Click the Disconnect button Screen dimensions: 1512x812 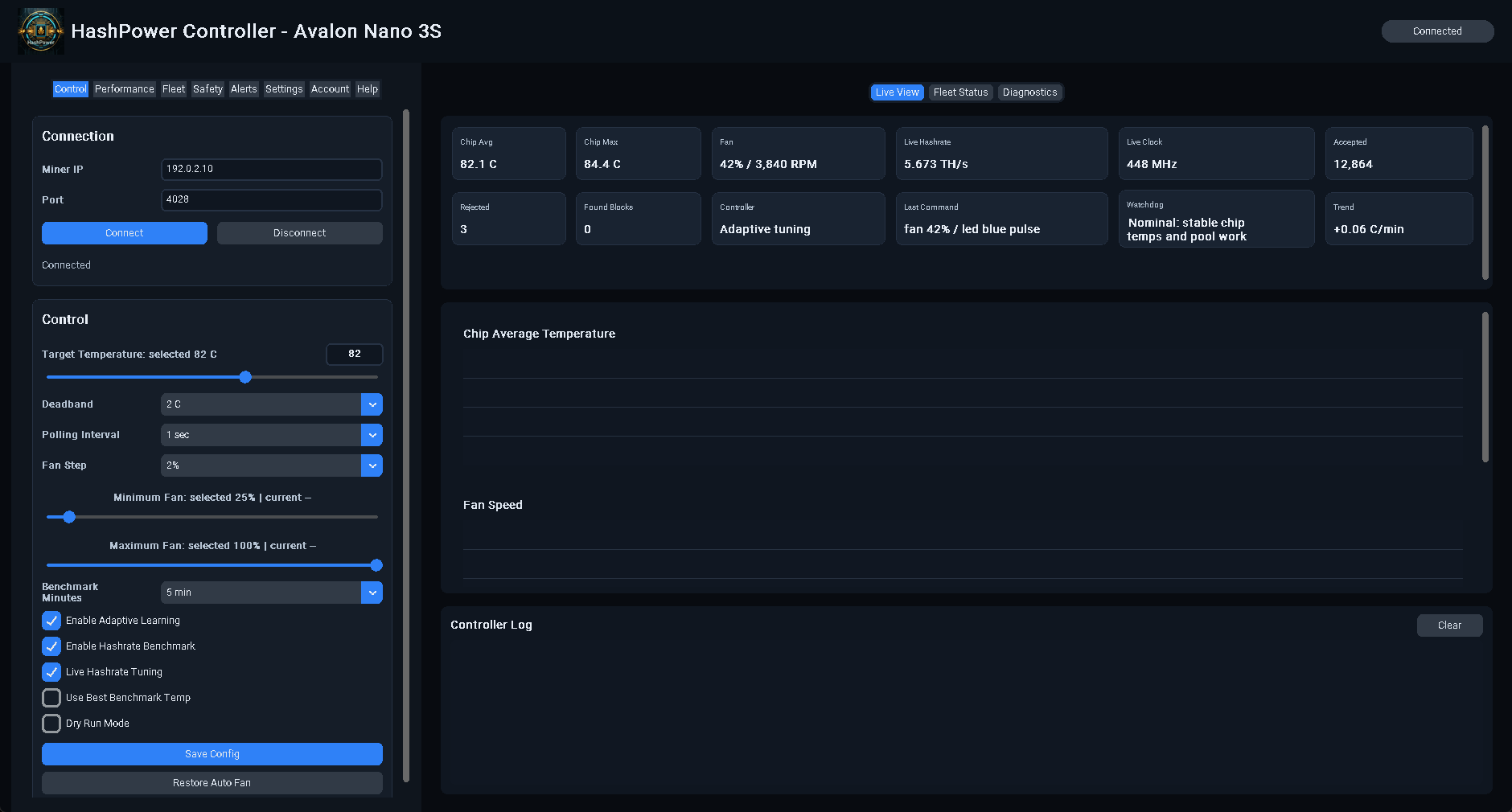pyautogui.click(x=300, y=233)
